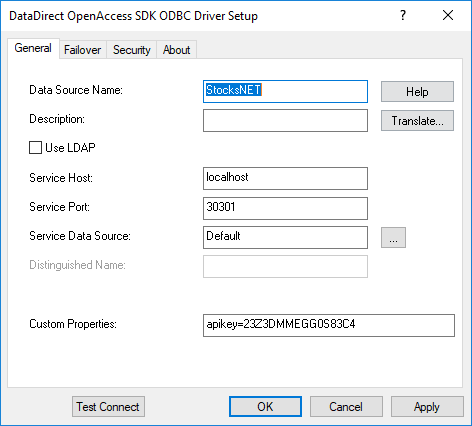Select the General tab
The height and width of the screenshot is (426, 472).
[33, 48]
